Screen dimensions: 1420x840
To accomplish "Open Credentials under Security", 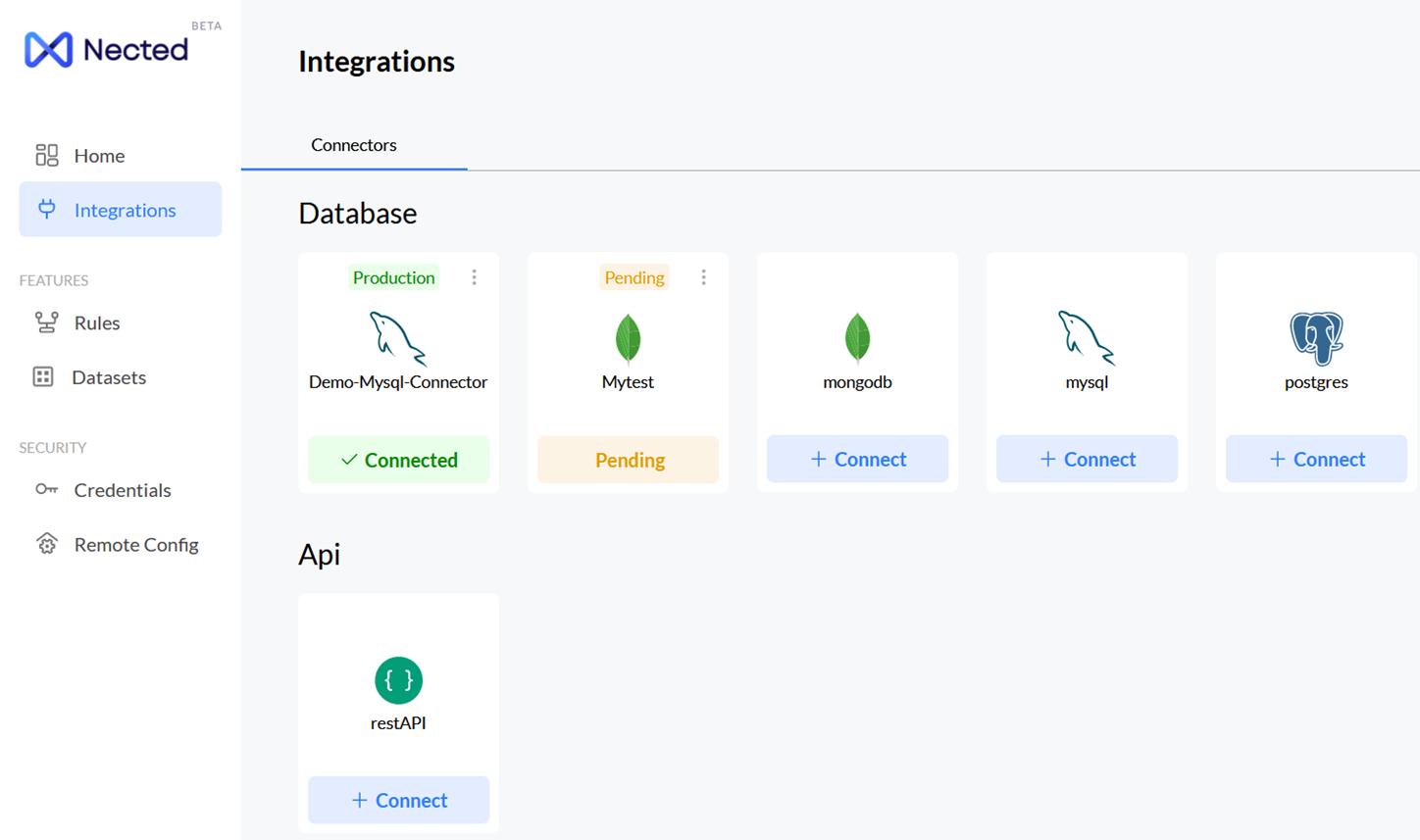I will [122, 490].
